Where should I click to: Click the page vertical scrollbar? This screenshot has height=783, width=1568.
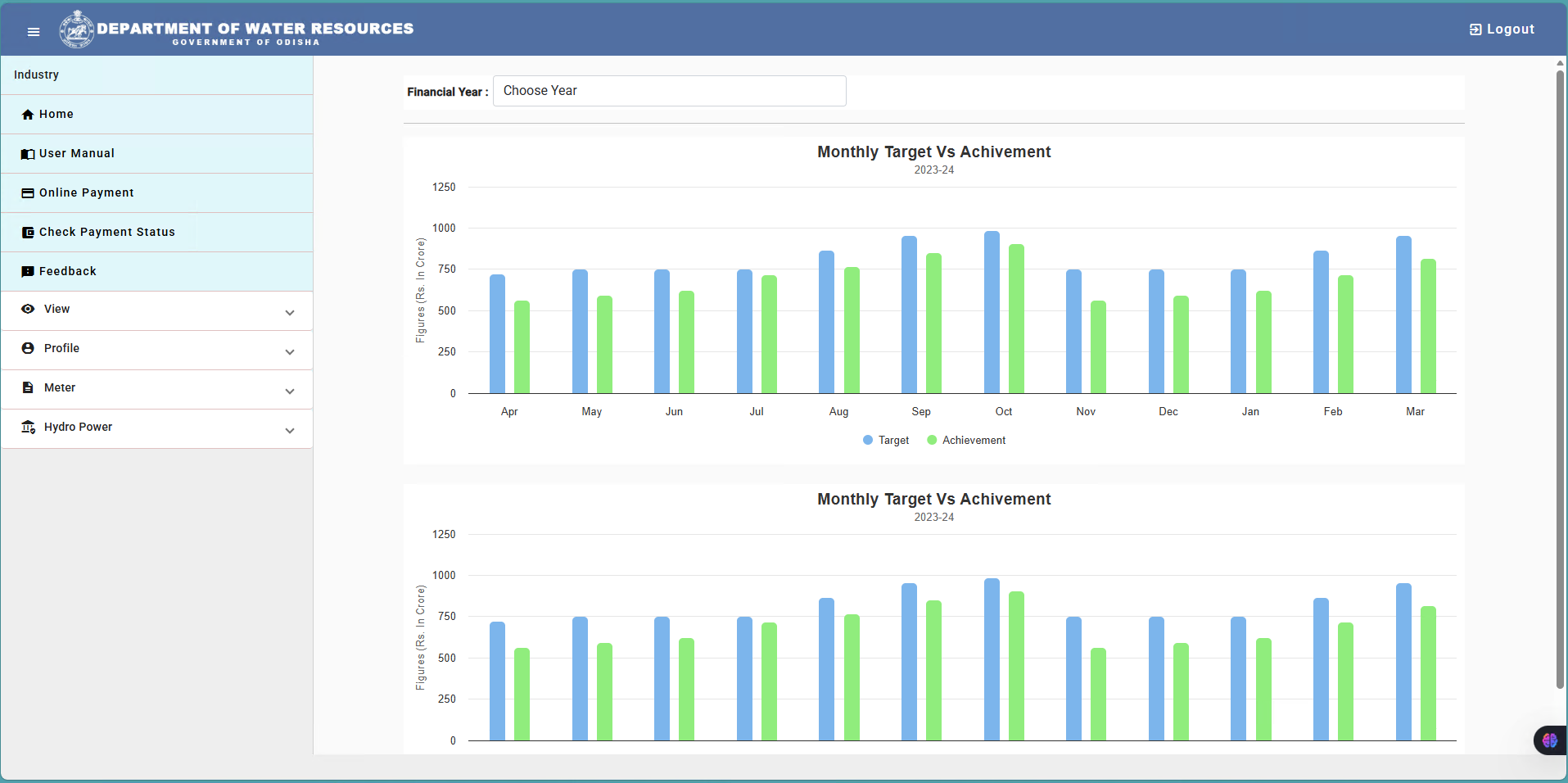point(1561,379)
